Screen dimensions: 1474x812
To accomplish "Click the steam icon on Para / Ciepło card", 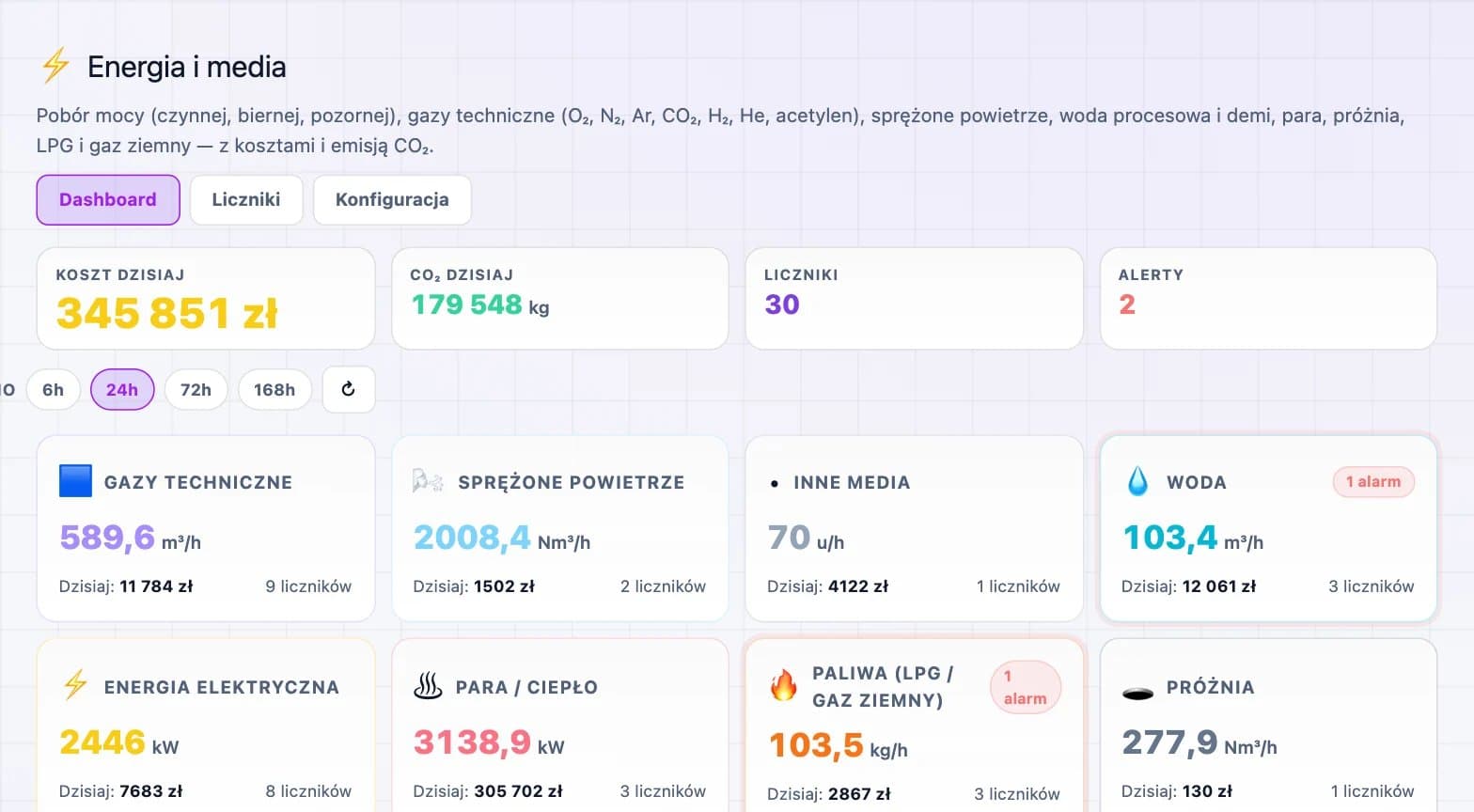I will (x=428, y=686).
